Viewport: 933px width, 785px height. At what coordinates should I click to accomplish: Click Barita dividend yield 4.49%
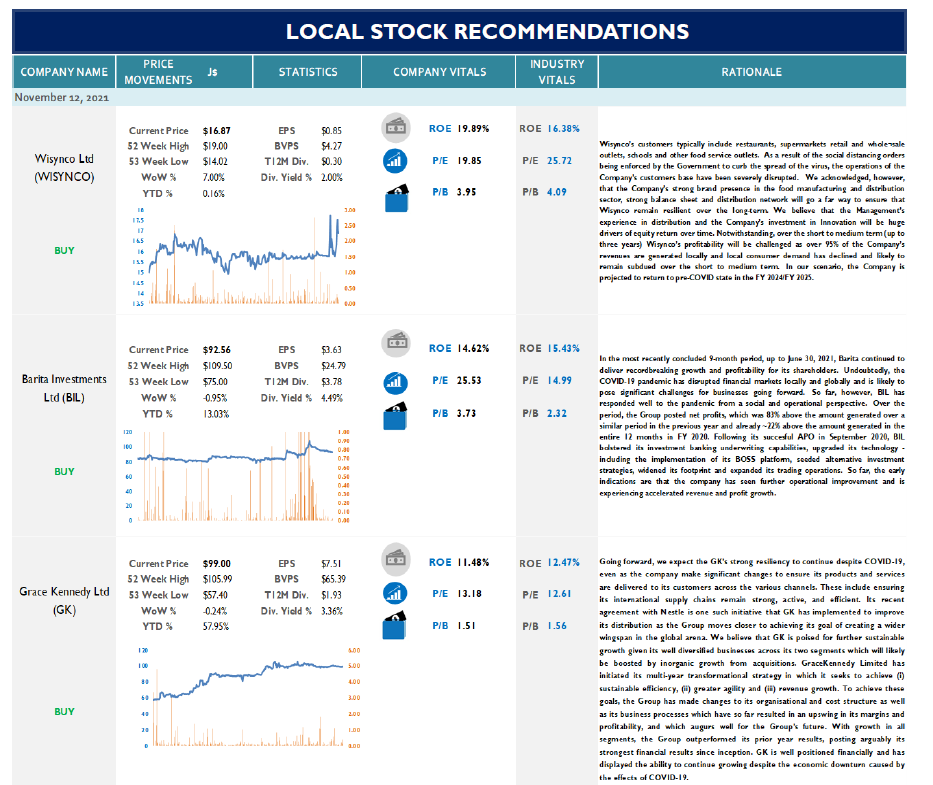point(332,398)
